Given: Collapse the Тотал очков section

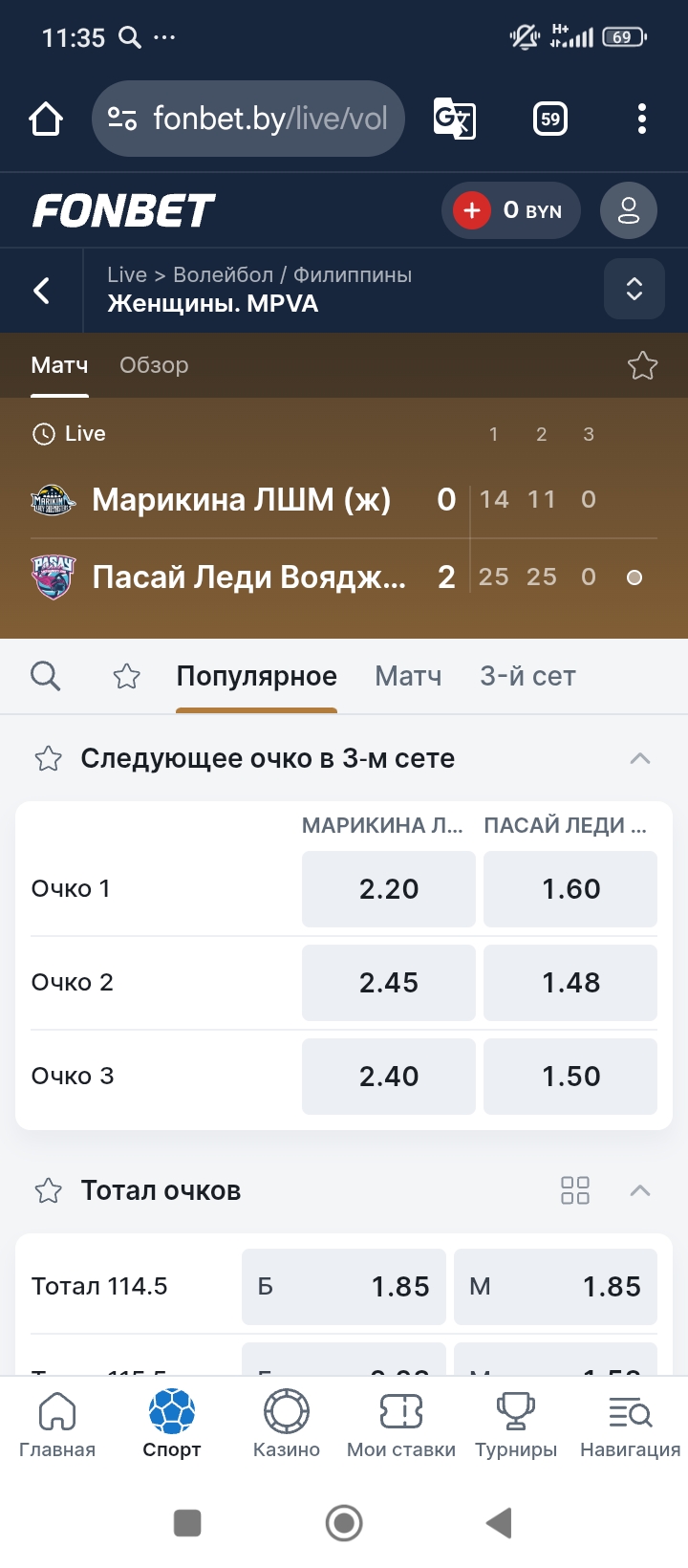Looking at the screenshot, I should (640, 1191).
